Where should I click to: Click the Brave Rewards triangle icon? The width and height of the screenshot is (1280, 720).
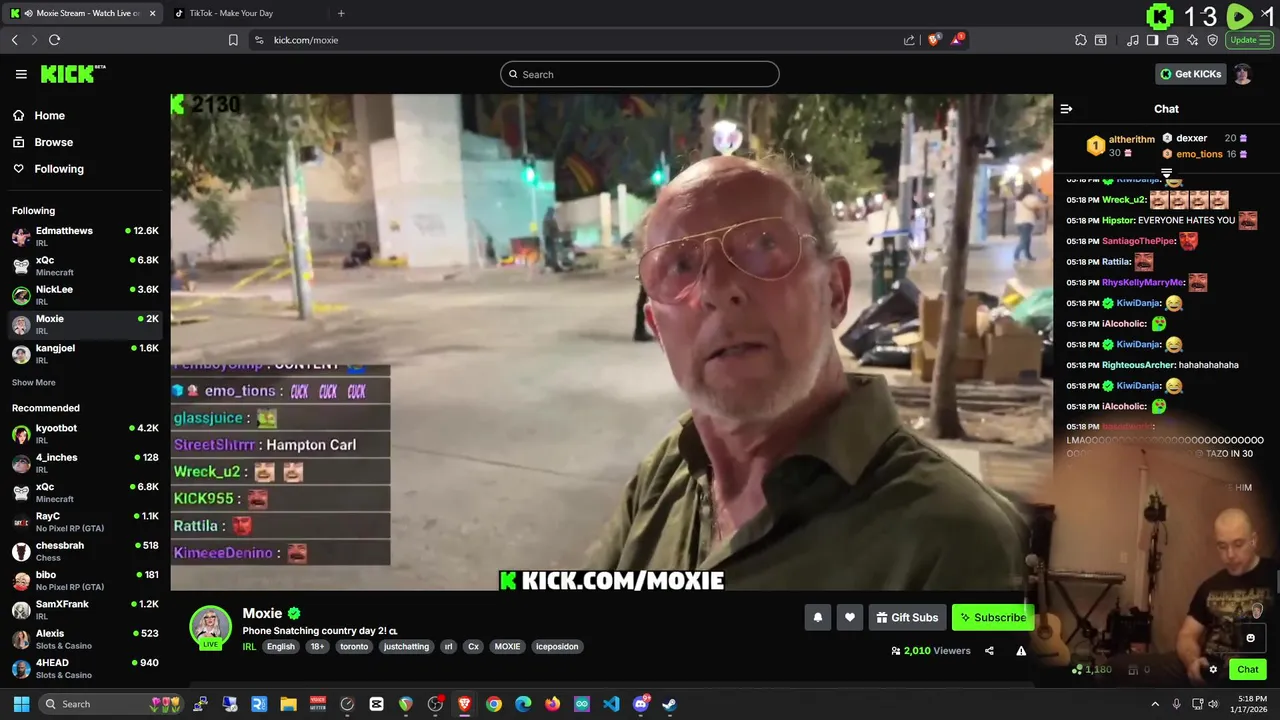pos(957,40)
